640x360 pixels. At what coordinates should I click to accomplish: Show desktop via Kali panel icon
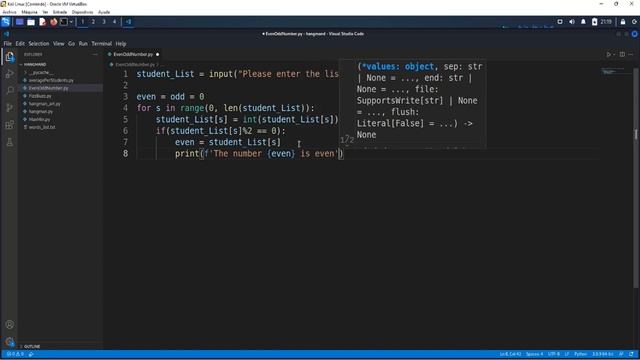[19, 22]
